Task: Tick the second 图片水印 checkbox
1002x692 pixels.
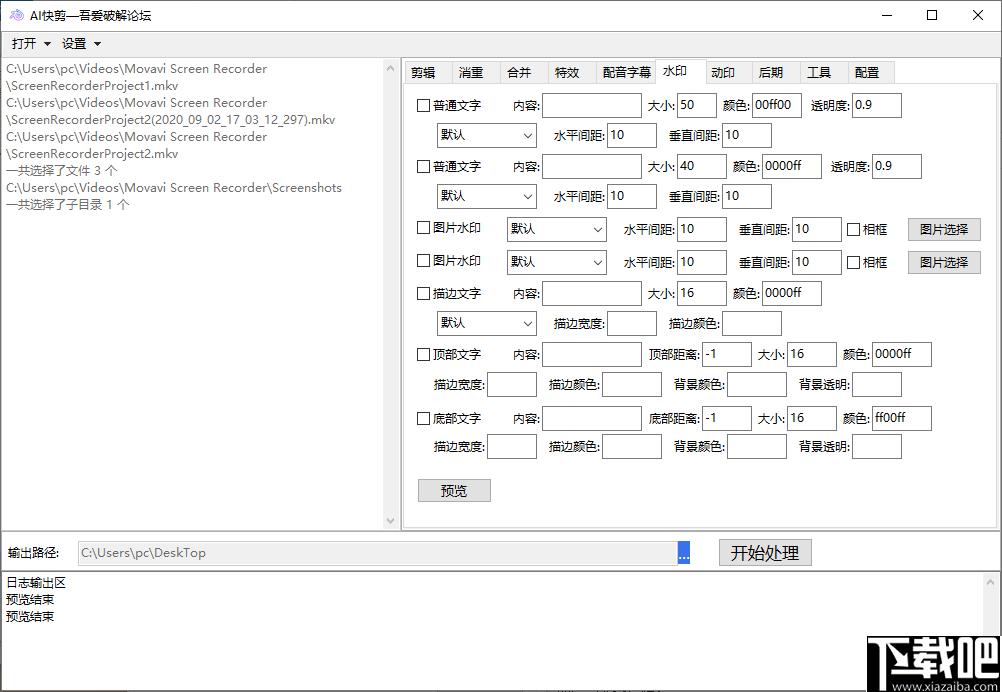Action: click(x=423, y=260)
